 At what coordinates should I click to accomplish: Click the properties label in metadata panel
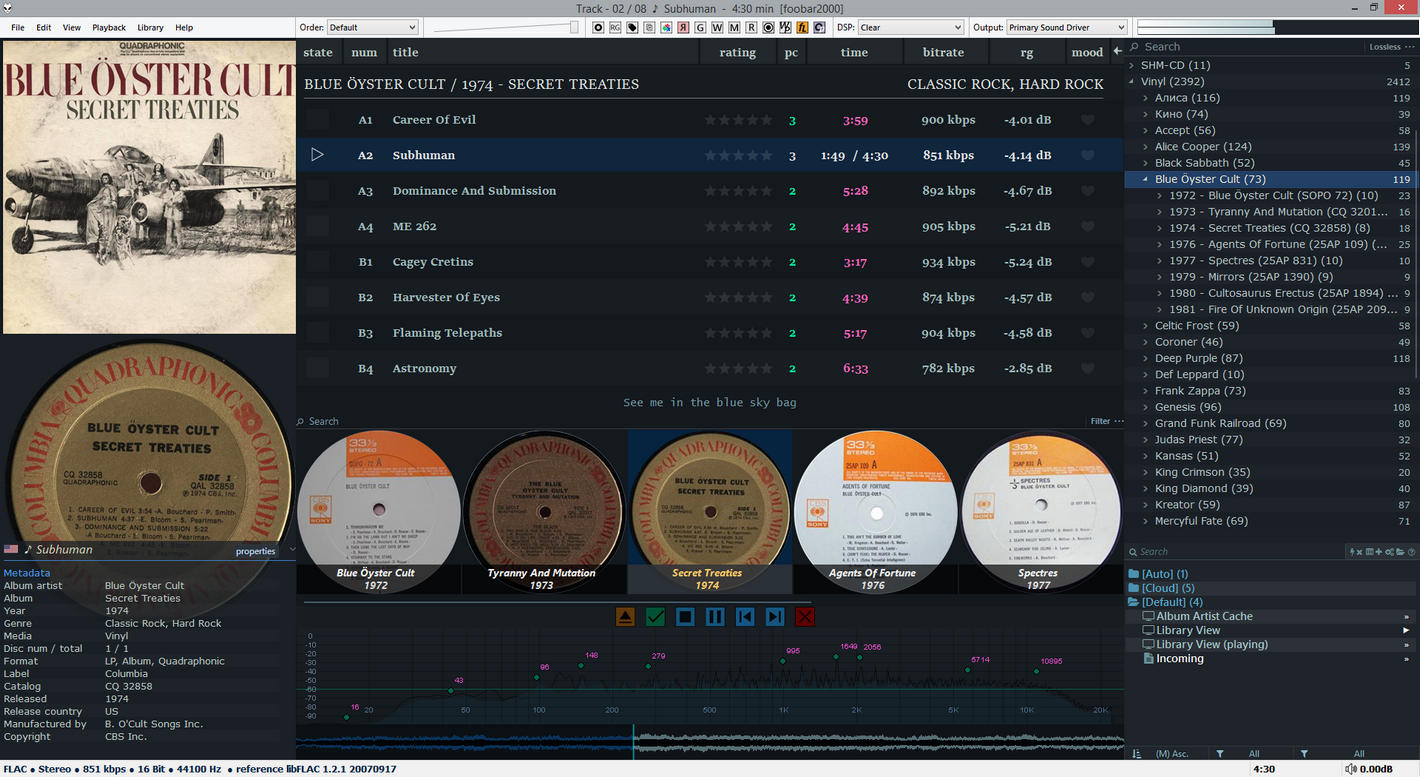[255, 551]
